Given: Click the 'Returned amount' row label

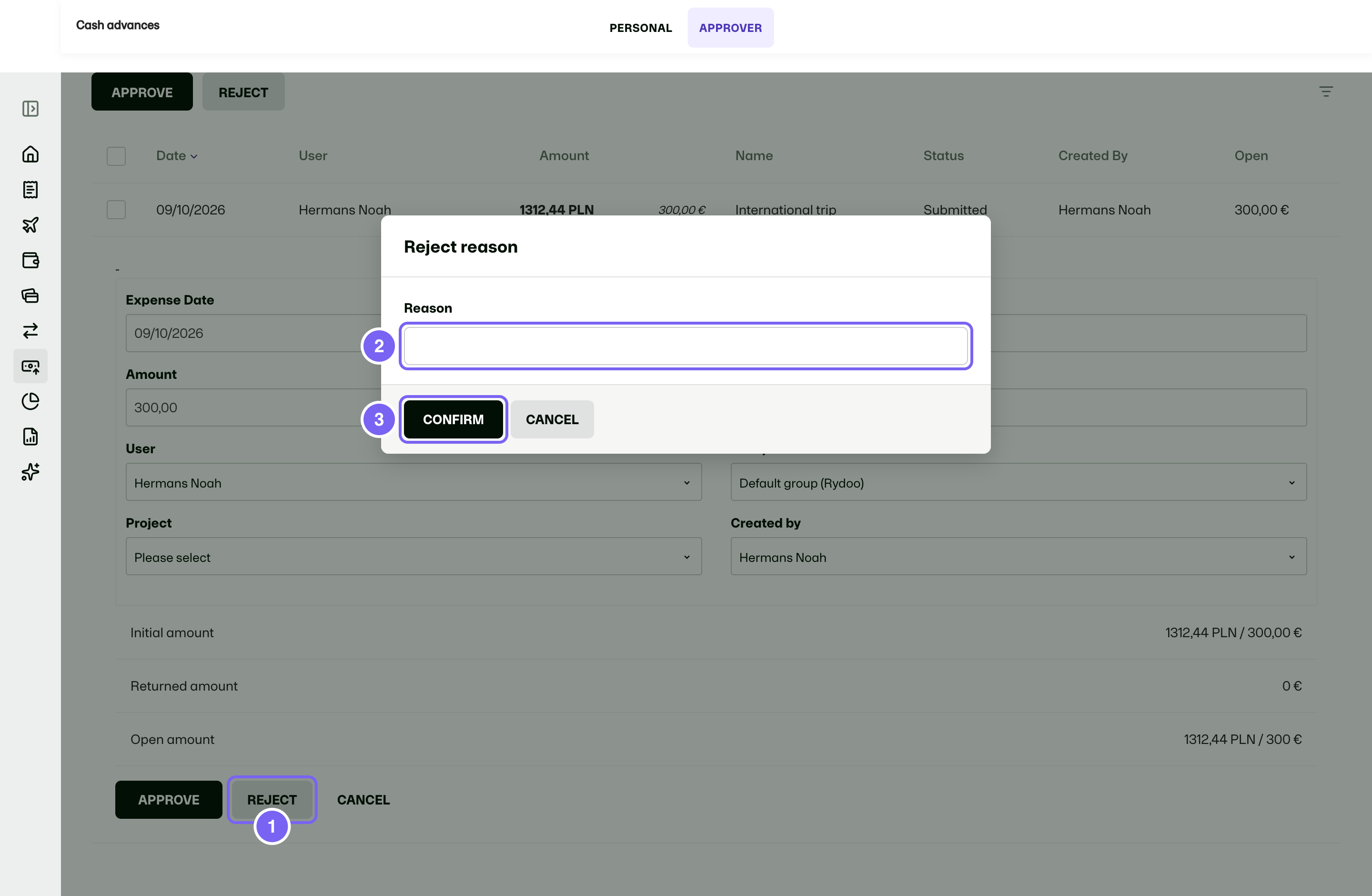Looking at the screenshot, I should coord(184,685).
